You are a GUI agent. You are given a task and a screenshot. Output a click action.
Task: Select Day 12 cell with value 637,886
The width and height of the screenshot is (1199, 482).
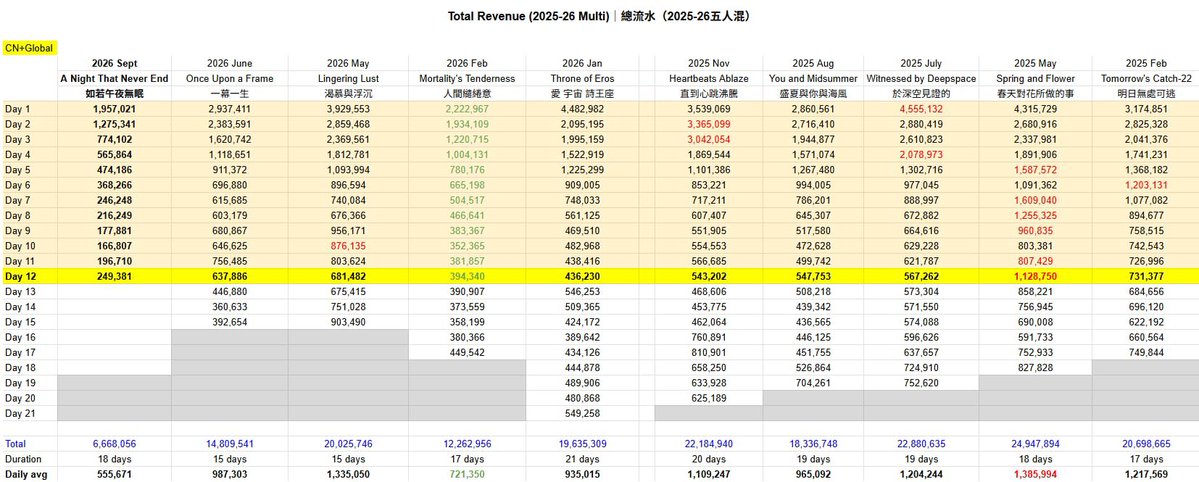[229, 277]
